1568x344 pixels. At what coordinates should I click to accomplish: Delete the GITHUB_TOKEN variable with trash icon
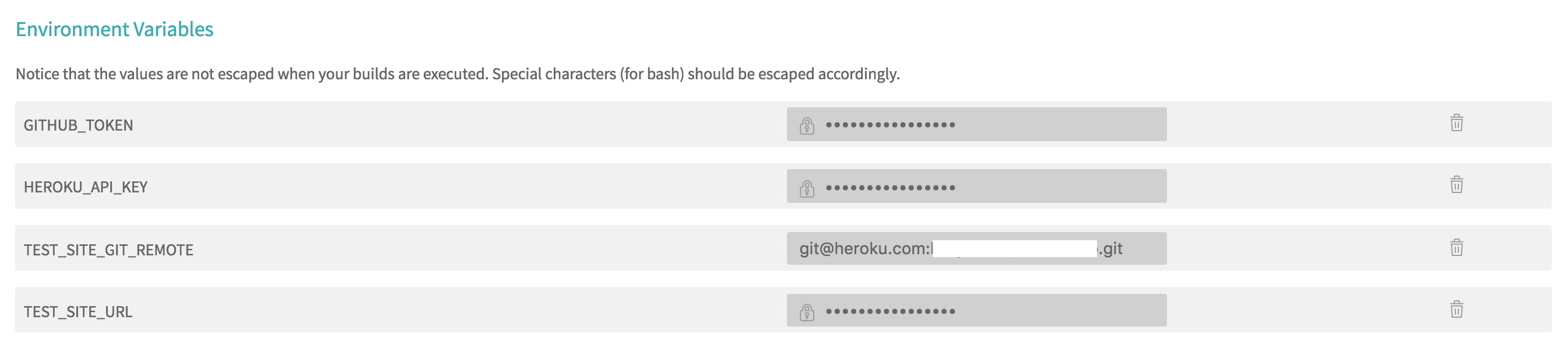coord(1457,123)
